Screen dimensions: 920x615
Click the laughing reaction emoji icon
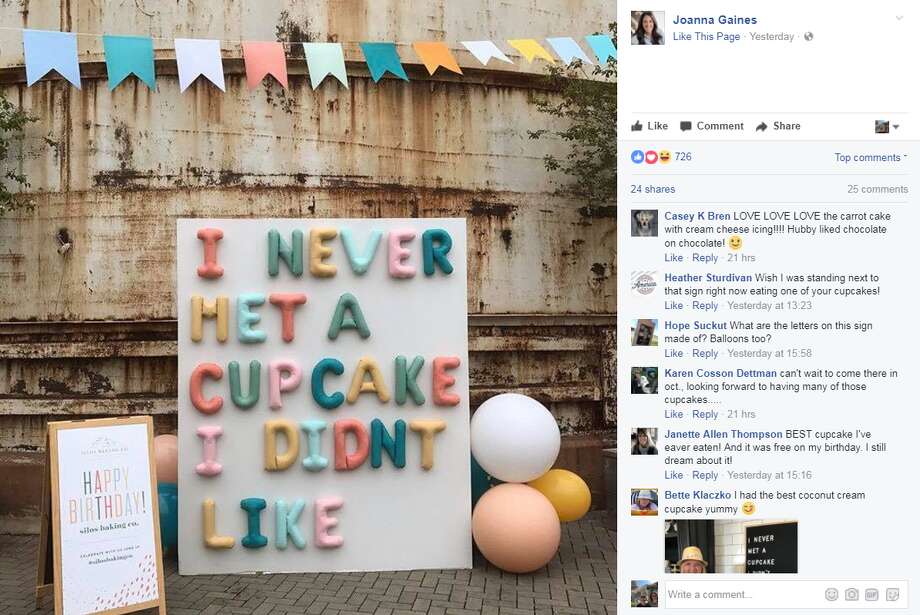click(664, 157)
